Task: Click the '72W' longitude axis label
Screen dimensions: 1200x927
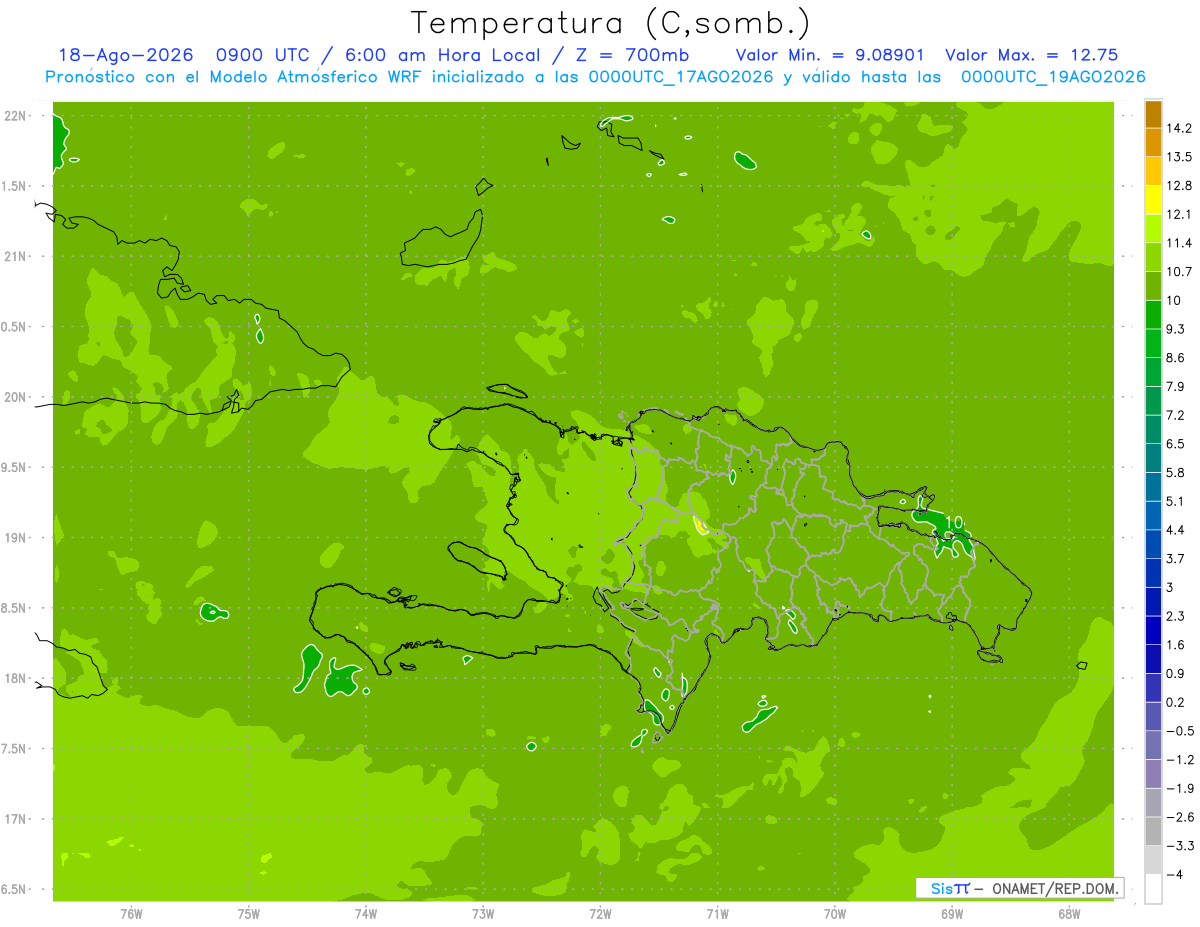Action: (600, 914)
